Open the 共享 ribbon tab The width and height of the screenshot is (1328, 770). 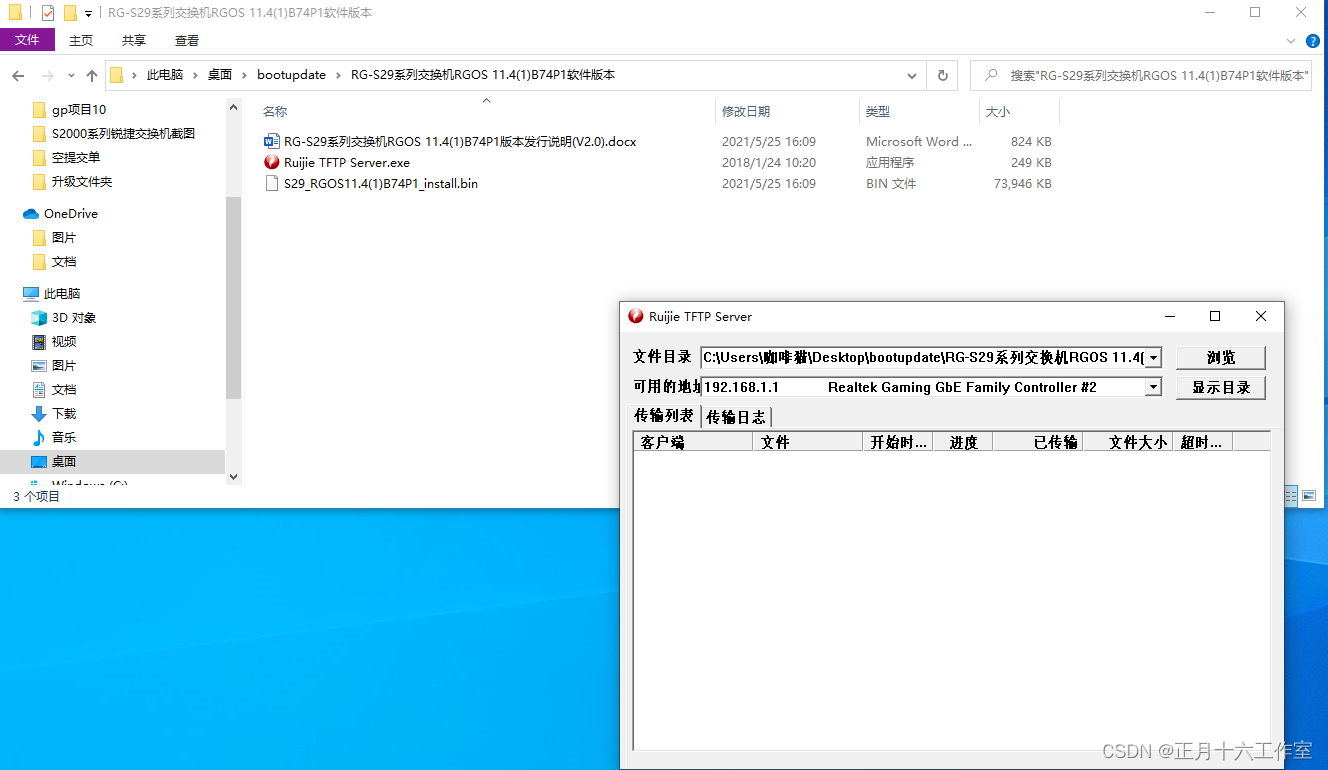[x=134, y=41]
